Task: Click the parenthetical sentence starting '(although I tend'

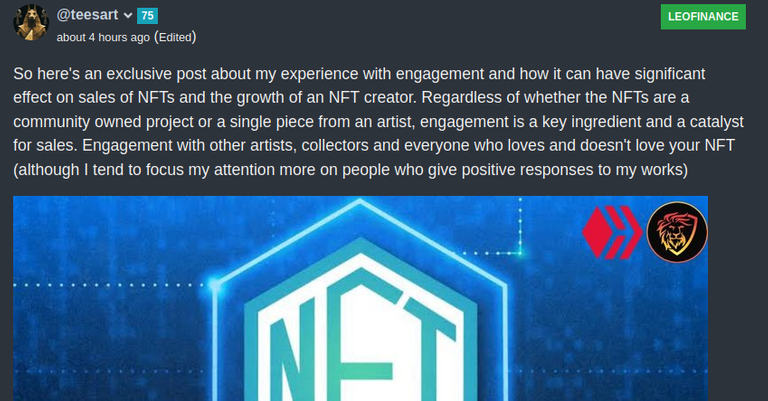Action: click(x=350, y=170)
